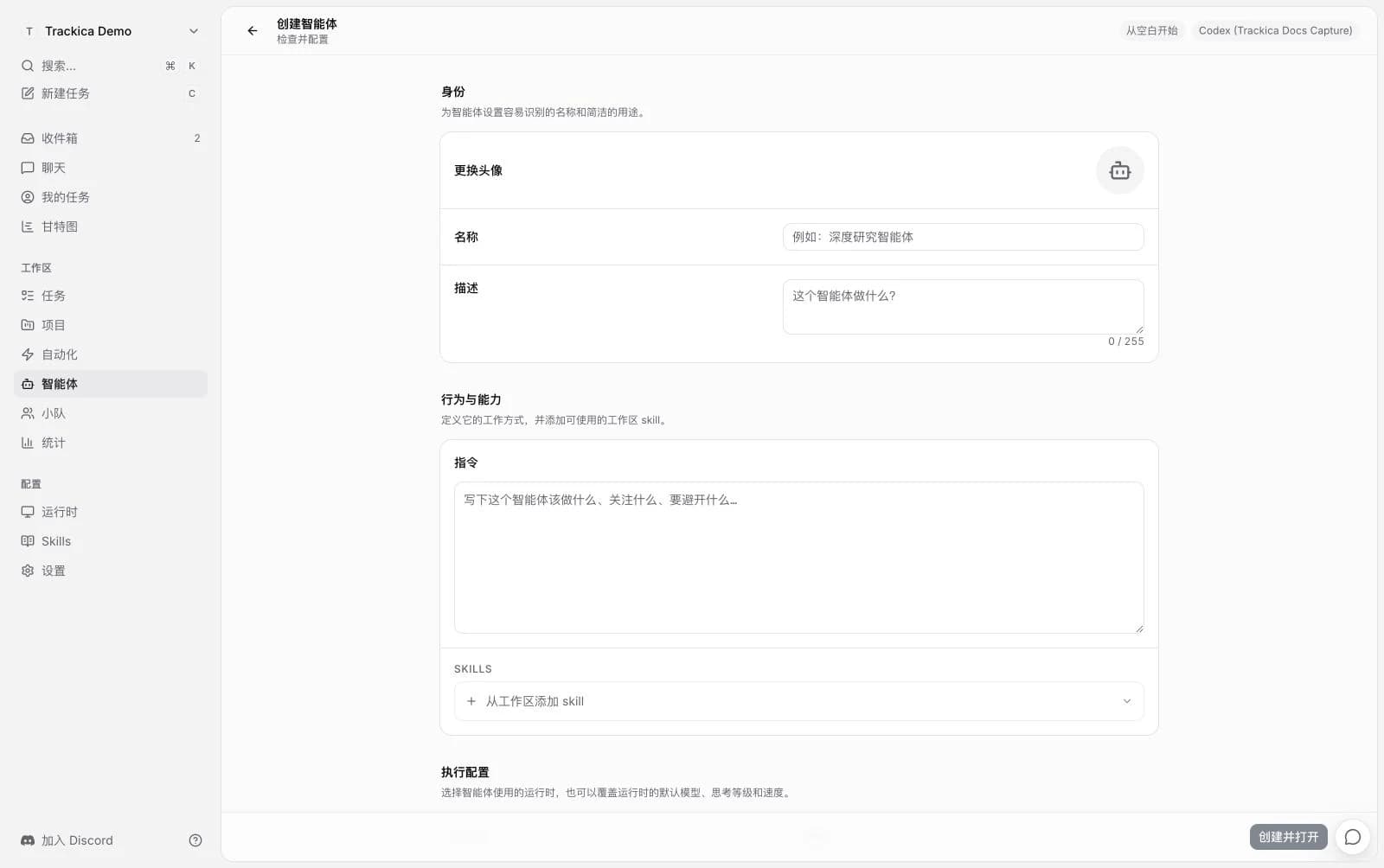Select 智能体 in the sidebar
The height and width of the screenshot is (868, 1384).
click(x=111, y=384)
